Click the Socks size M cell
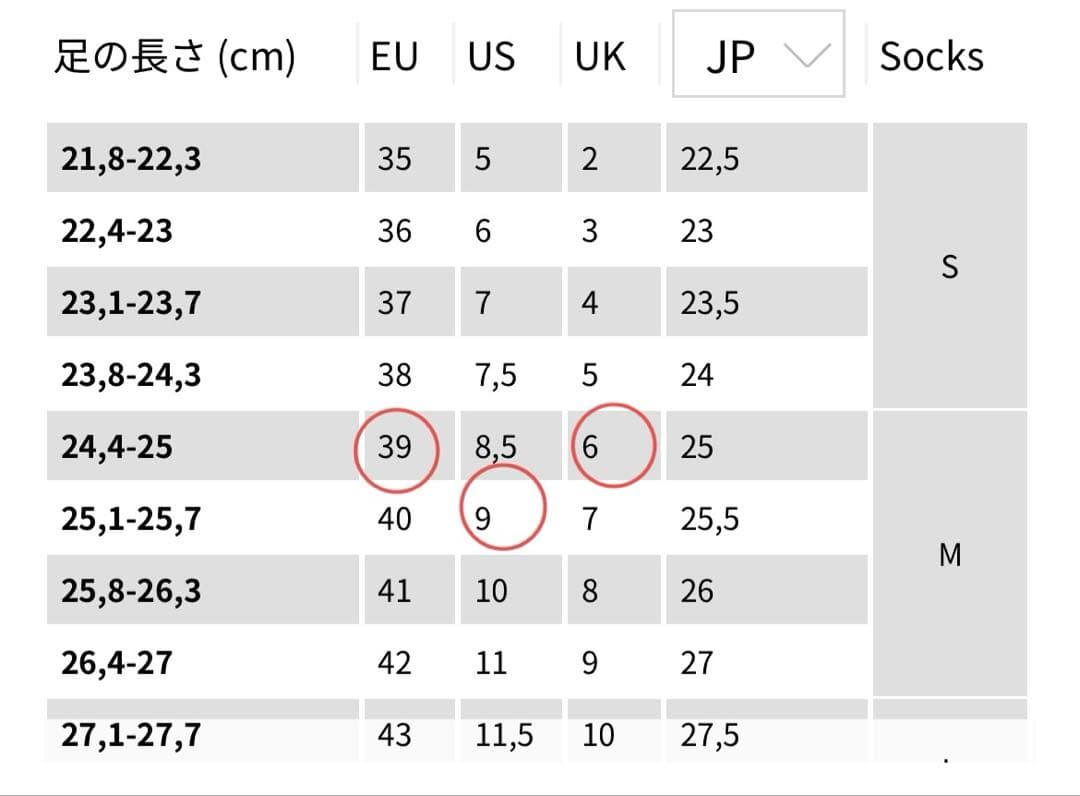The height and width of the screenshot is (796, 1080). [949, 555]
